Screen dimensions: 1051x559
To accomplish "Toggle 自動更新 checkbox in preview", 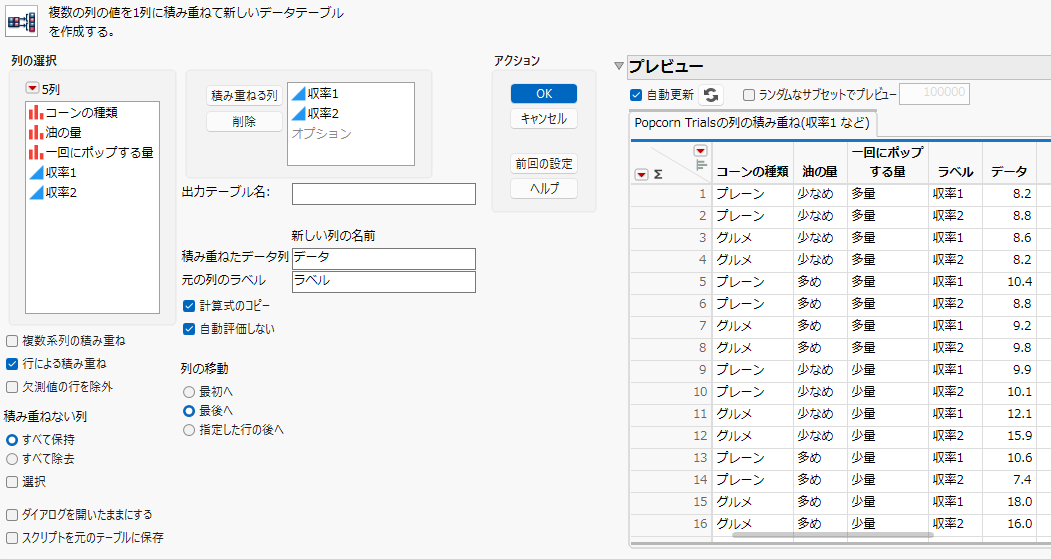I will pos(636,95).
